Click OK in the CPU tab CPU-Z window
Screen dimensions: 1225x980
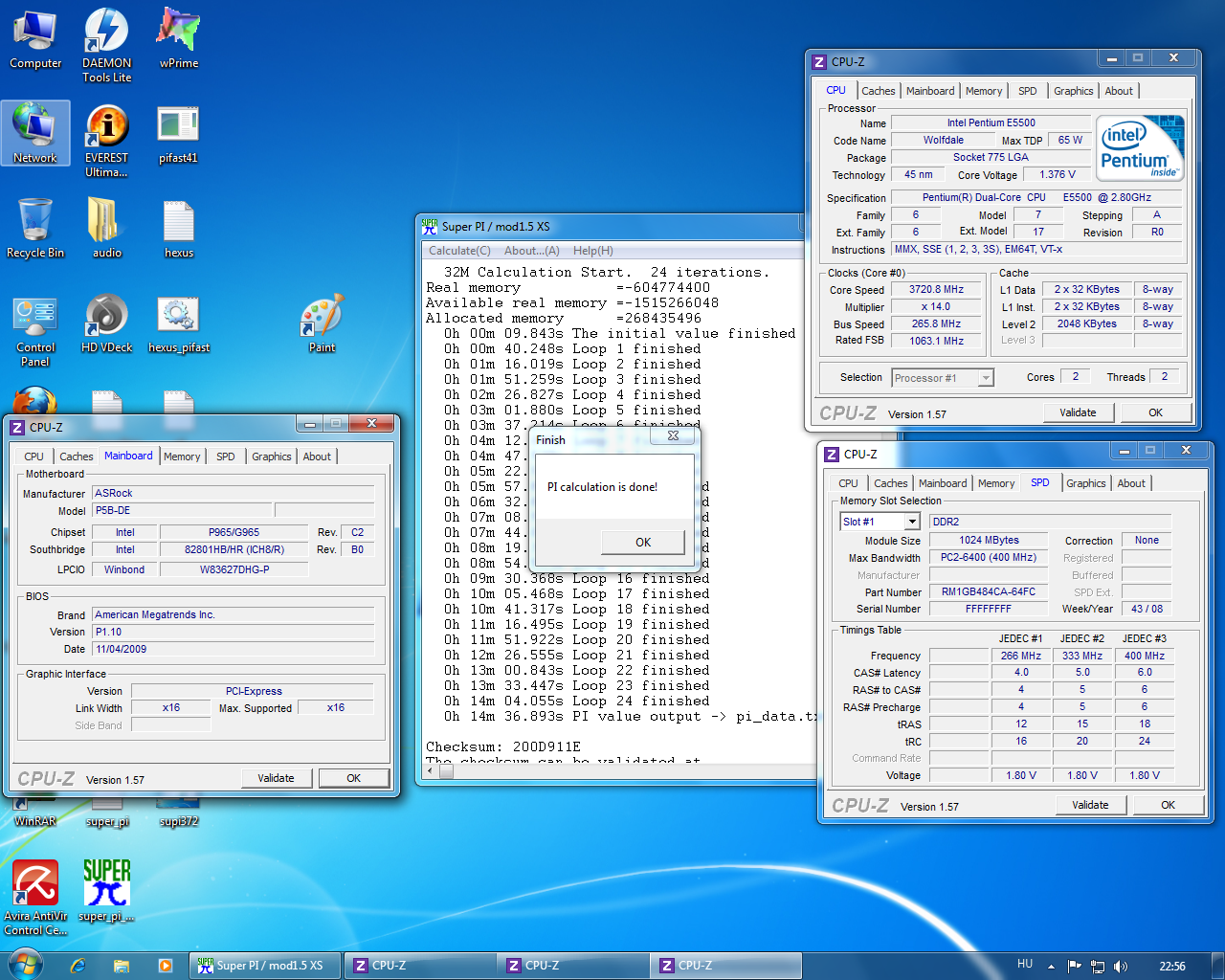pos(1155,412)
